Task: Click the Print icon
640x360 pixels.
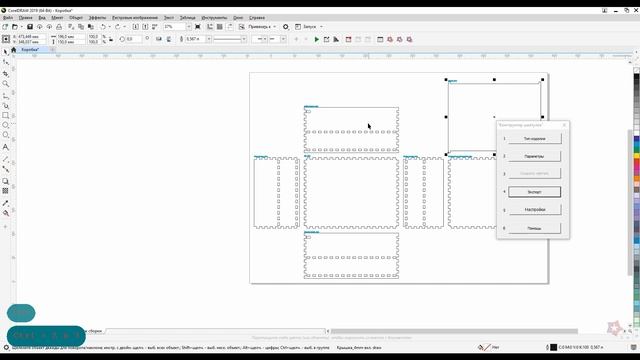Action: (59, 27)
